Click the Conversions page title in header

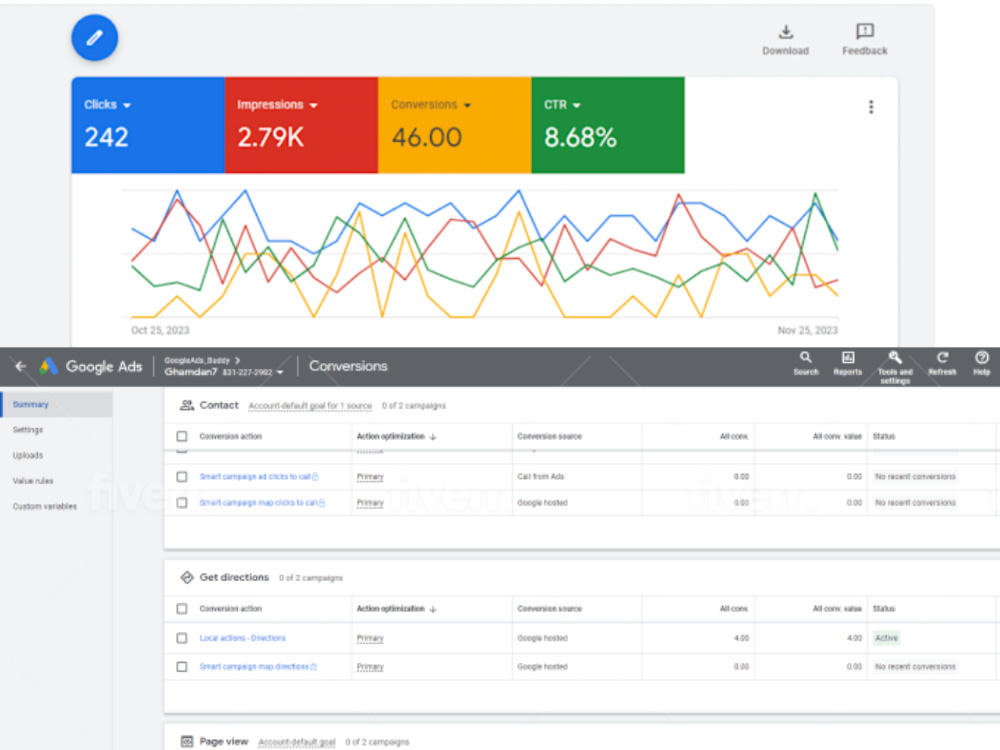(x=348, y=366)
